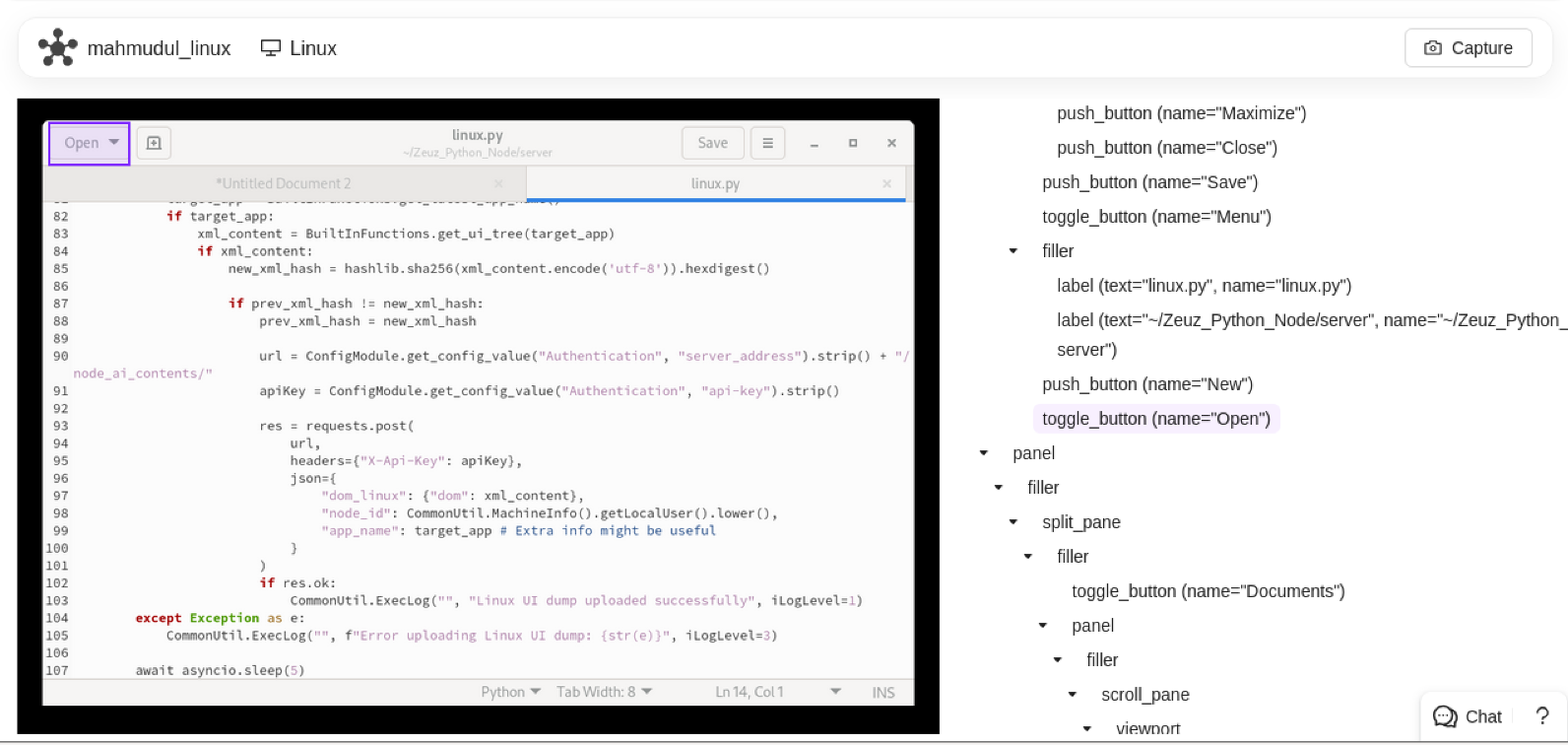Open the Chat panel
1568x745 pixels.
pyautogui.click(x=1467, y=716)
